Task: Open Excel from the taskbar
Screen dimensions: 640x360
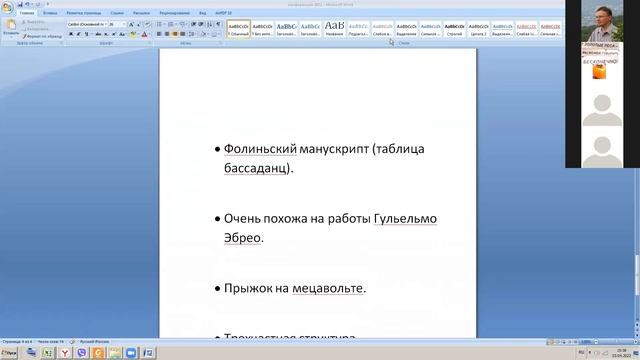Action: tap(48, 353)
